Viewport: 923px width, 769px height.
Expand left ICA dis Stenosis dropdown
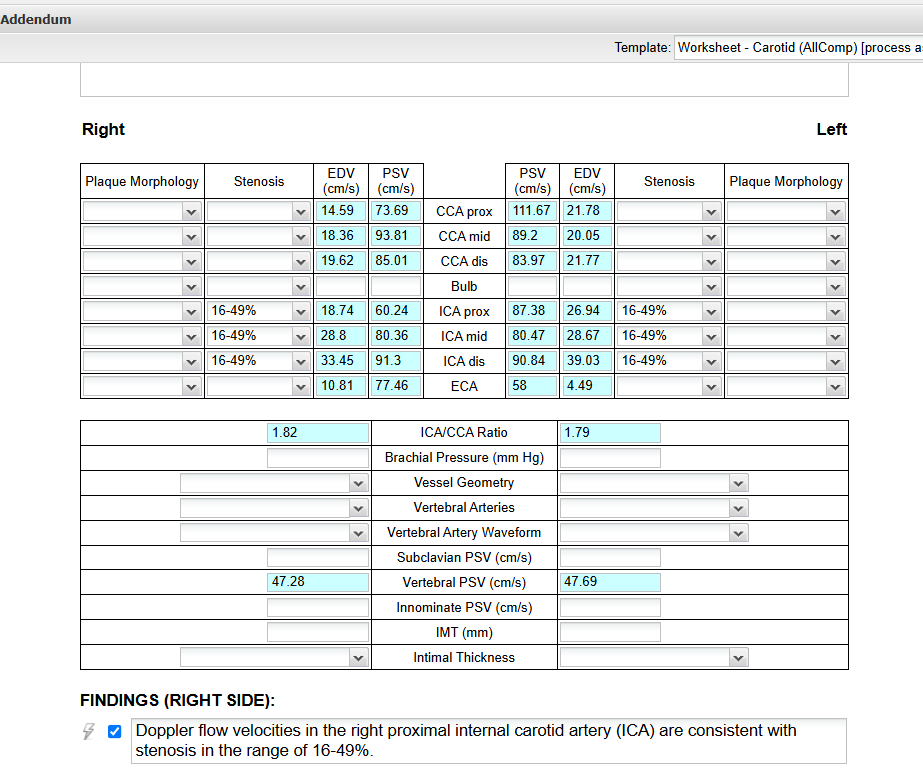(x=668, y=361)
